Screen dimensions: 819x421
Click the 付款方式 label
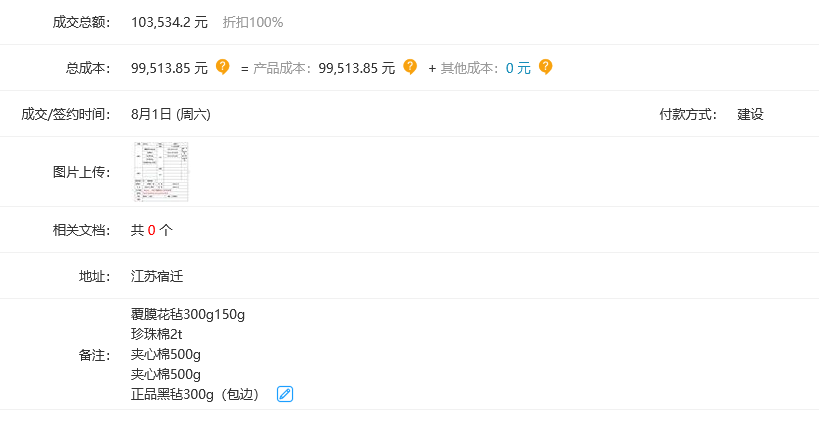tap(688, 114)
